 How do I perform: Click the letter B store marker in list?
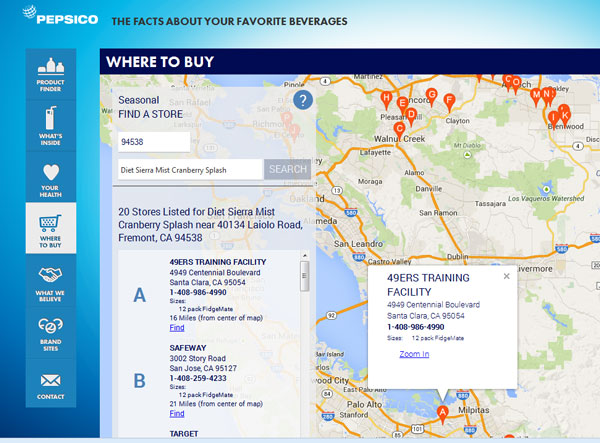point(140,381)
